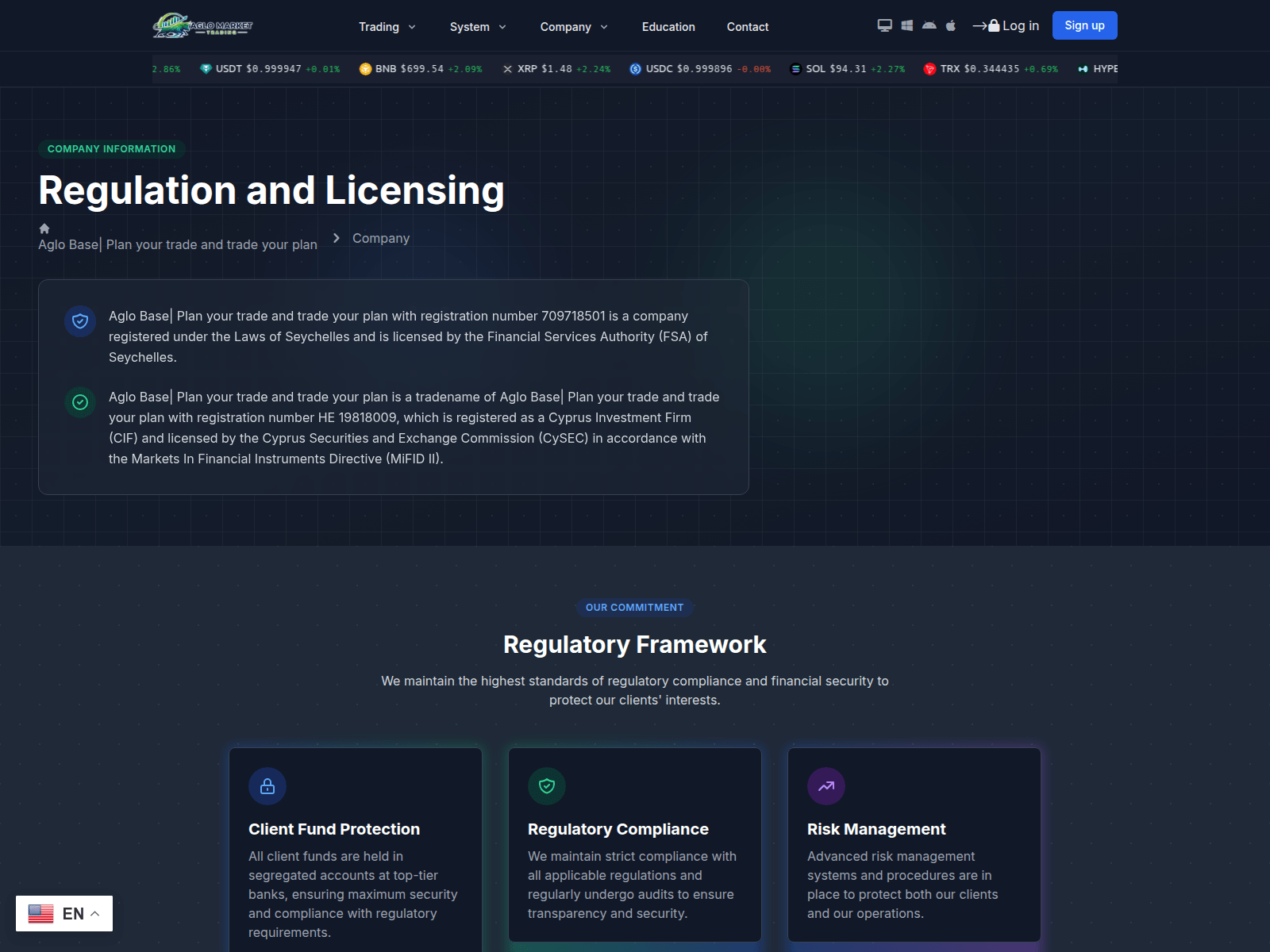Click the SOL $94.31 ticker price
Image resolution: width=1270 pixels, height=952 pixels.
coord(849,69)
